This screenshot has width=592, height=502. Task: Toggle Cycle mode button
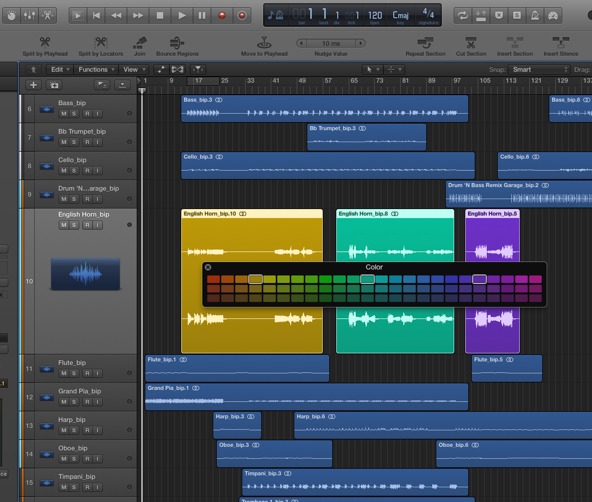click(462, 15)
